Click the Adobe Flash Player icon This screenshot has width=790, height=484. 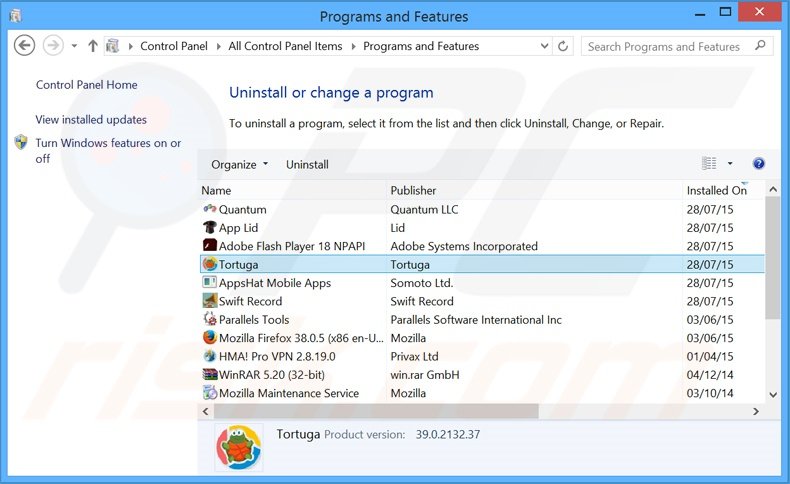pos(210,246)
